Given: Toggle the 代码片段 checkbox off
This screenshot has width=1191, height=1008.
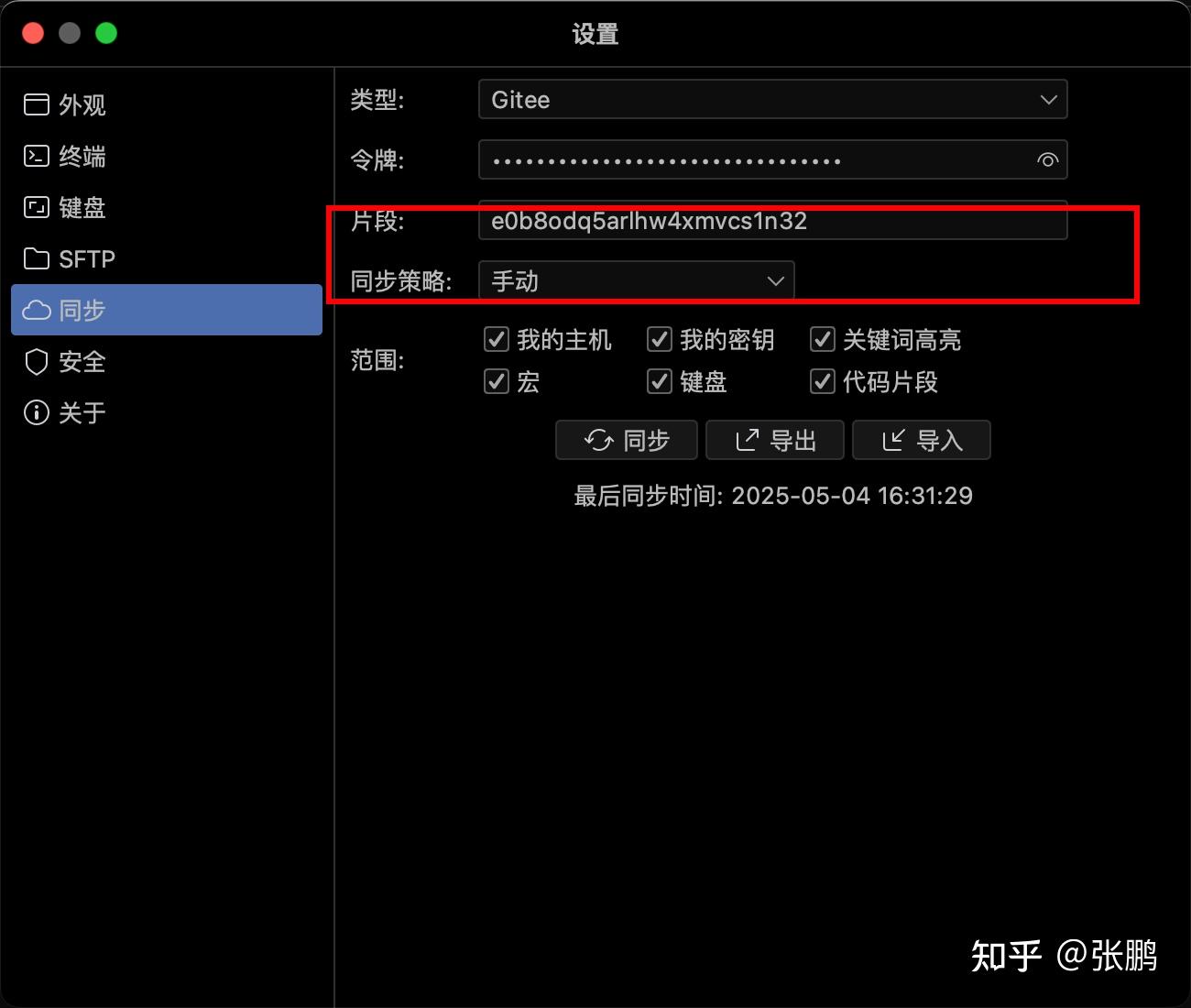Looking at the screenshot, I should click(822, 382).
